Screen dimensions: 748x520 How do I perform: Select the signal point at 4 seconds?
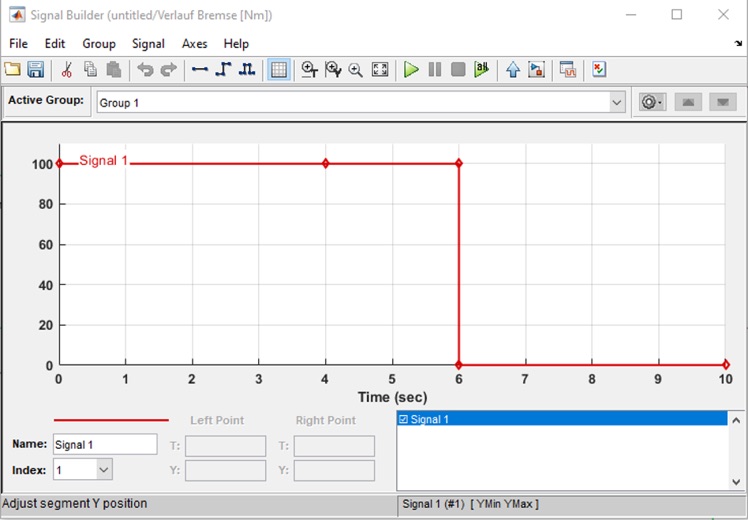[x=325, y=163]
